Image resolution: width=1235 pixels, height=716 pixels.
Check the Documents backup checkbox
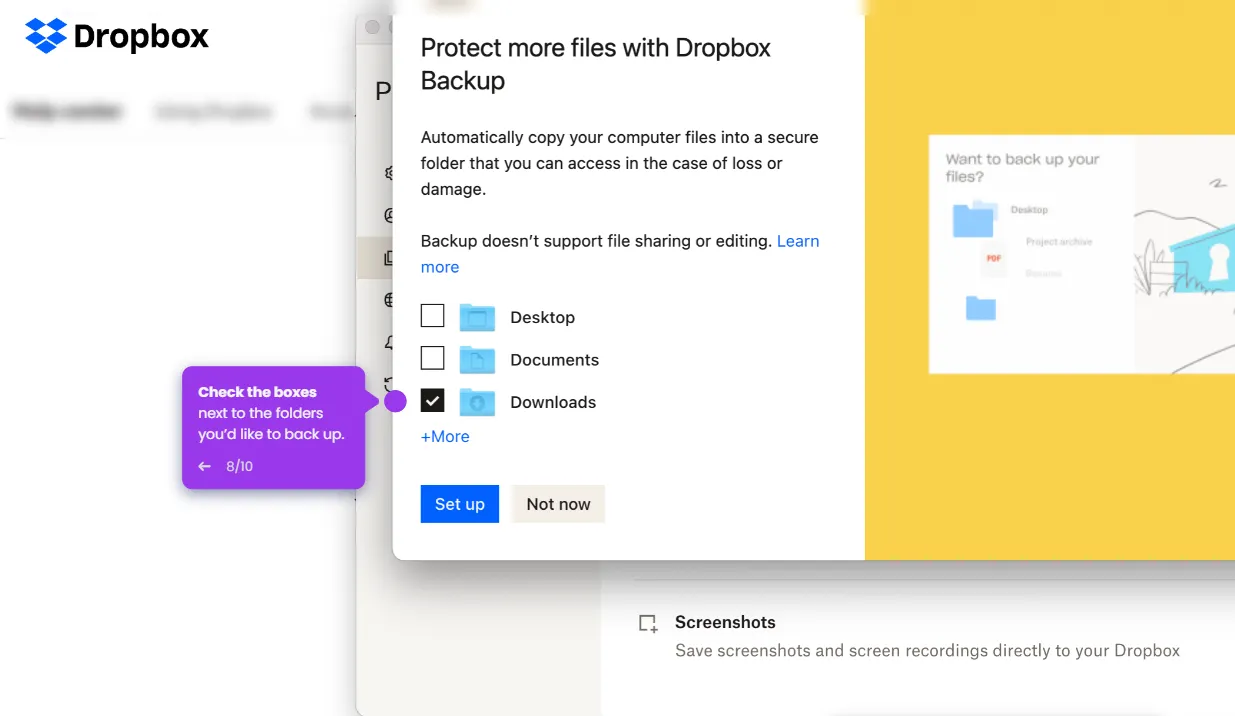point(432,358)
